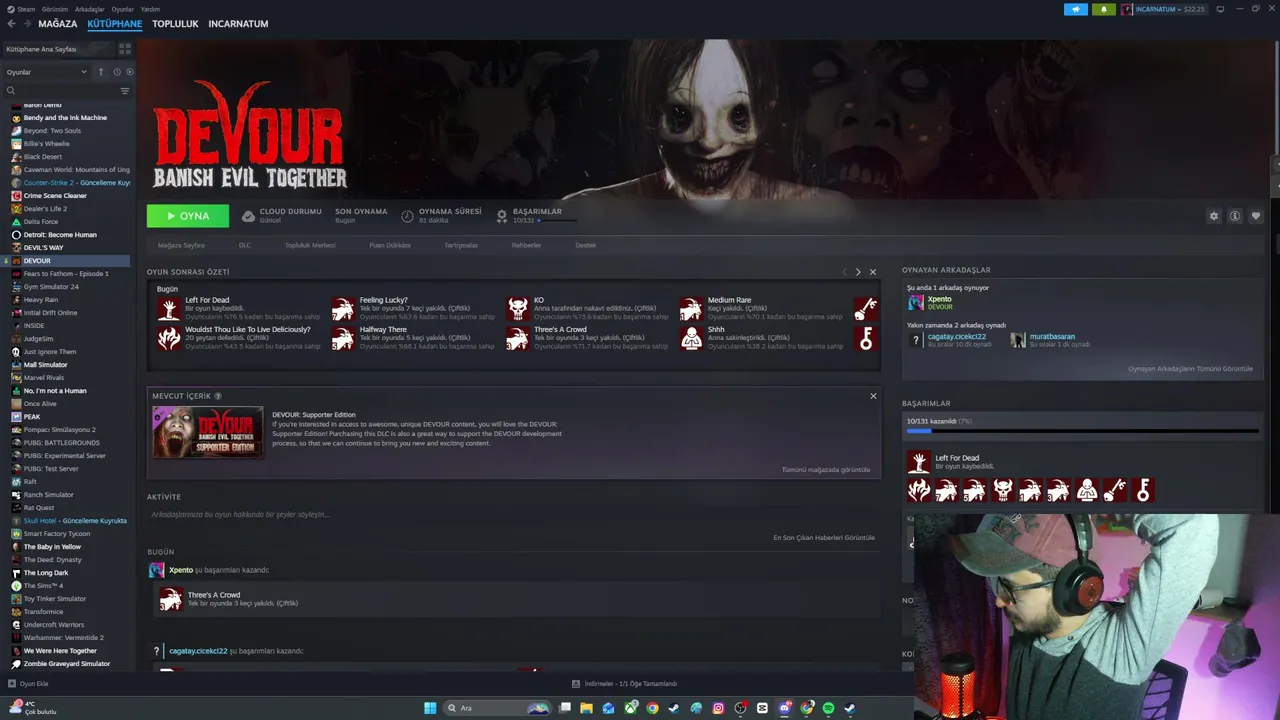Expand the INCARNATUM account dropdown

[1163, 9]
